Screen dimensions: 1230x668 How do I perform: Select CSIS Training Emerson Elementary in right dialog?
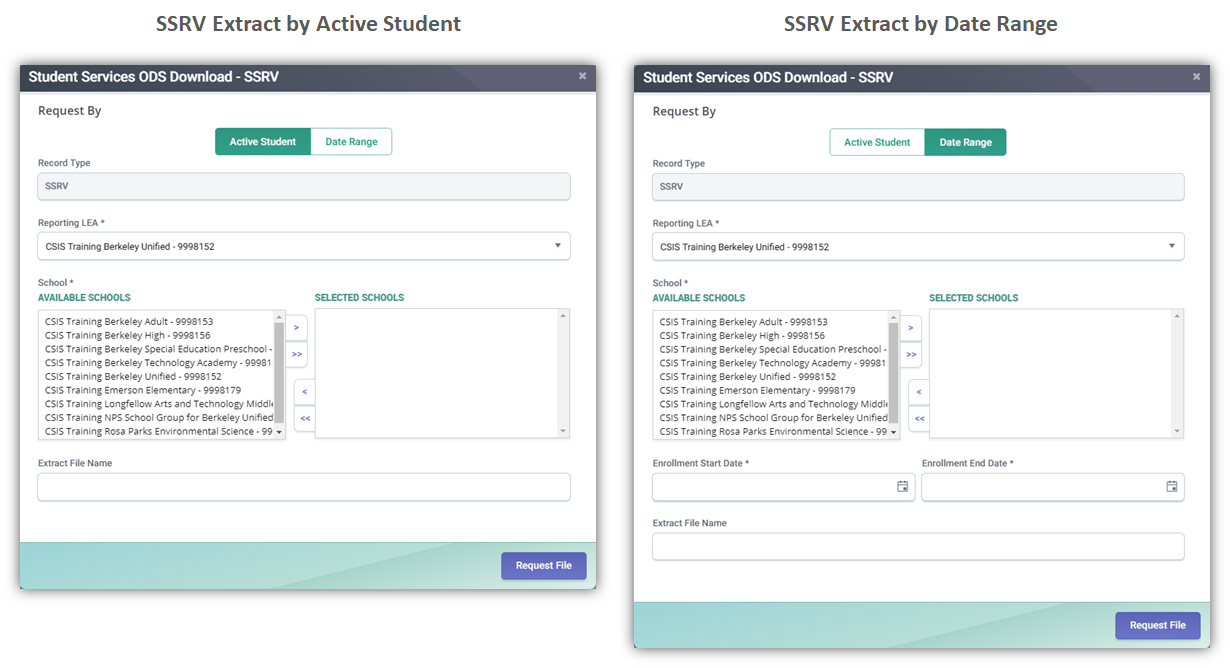758,391
